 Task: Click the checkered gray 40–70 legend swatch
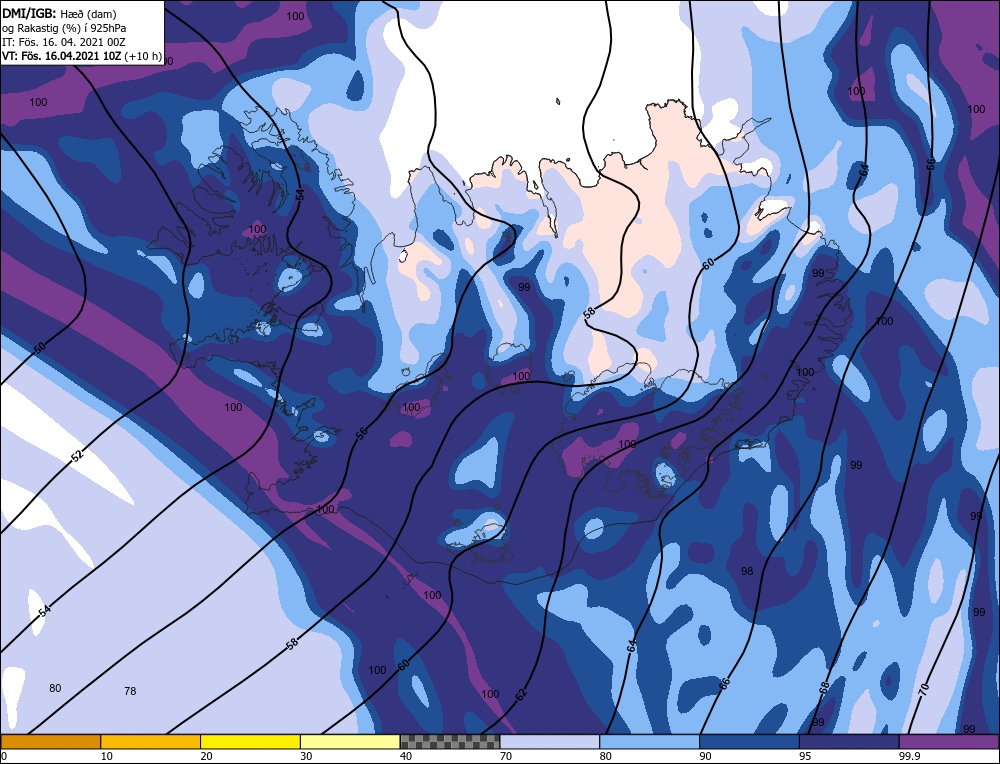point(450,742)
